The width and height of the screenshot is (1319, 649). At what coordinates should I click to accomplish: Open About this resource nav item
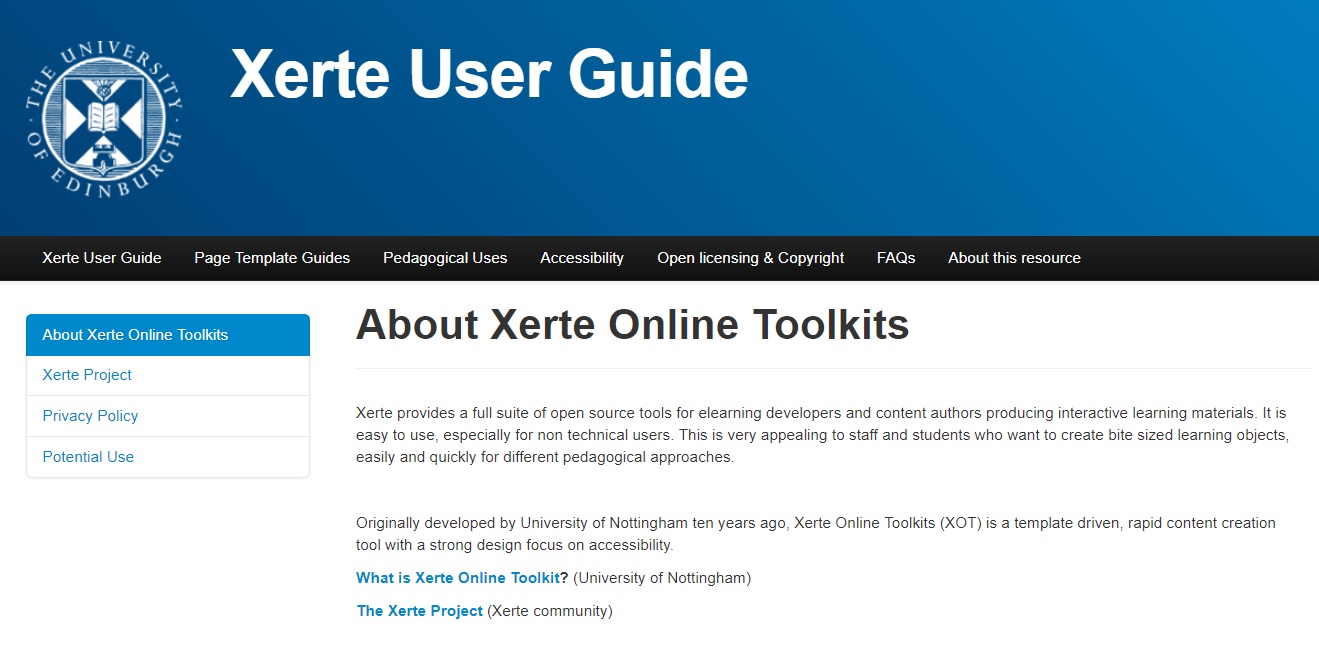tap(1014, 258)
